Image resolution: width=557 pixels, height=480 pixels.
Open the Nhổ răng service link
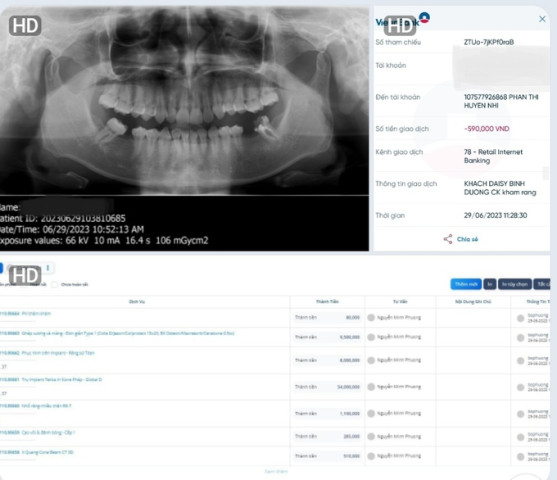click(47, 406)
